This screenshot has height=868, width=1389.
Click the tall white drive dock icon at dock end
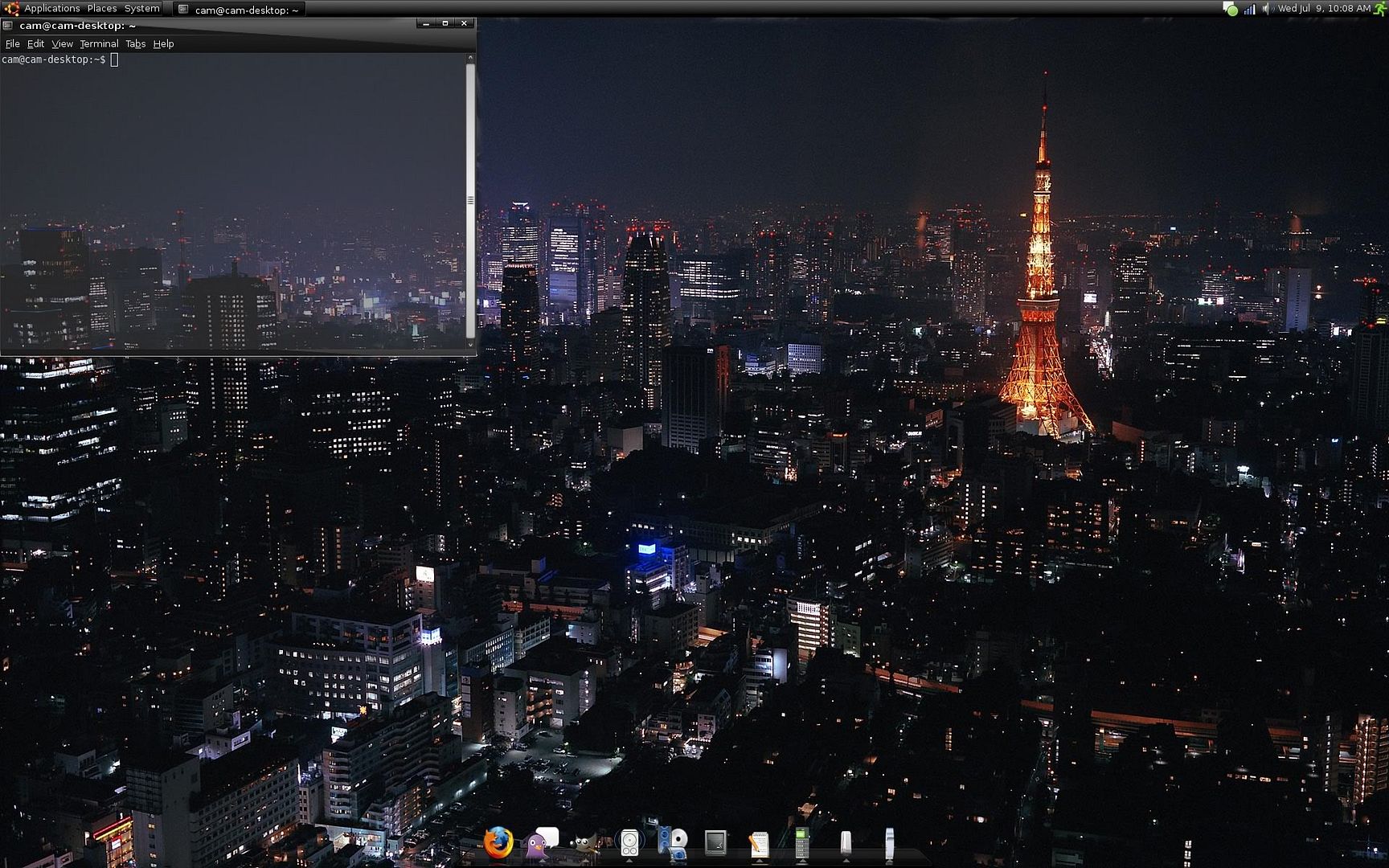[x=889, y=842]
